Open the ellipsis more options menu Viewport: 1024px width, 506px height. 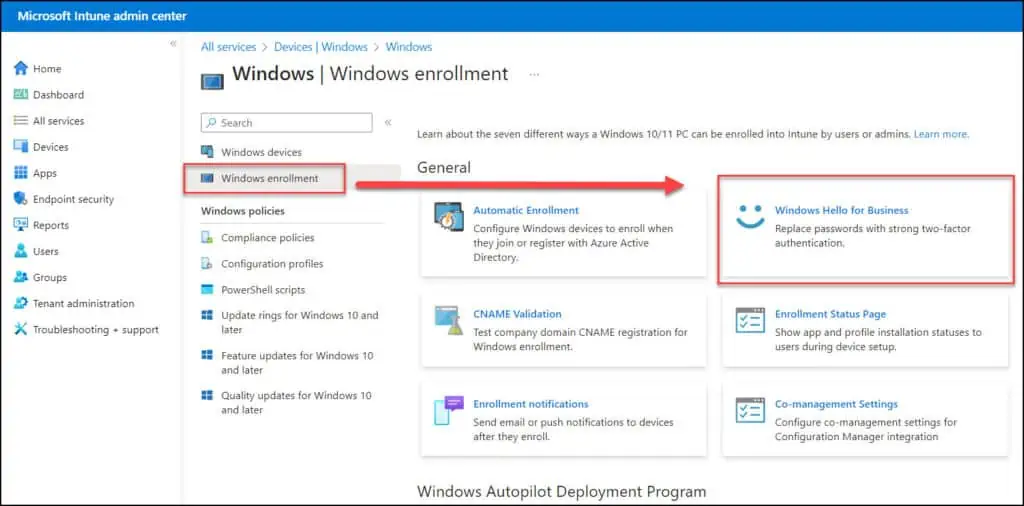[x=534, y=74]
